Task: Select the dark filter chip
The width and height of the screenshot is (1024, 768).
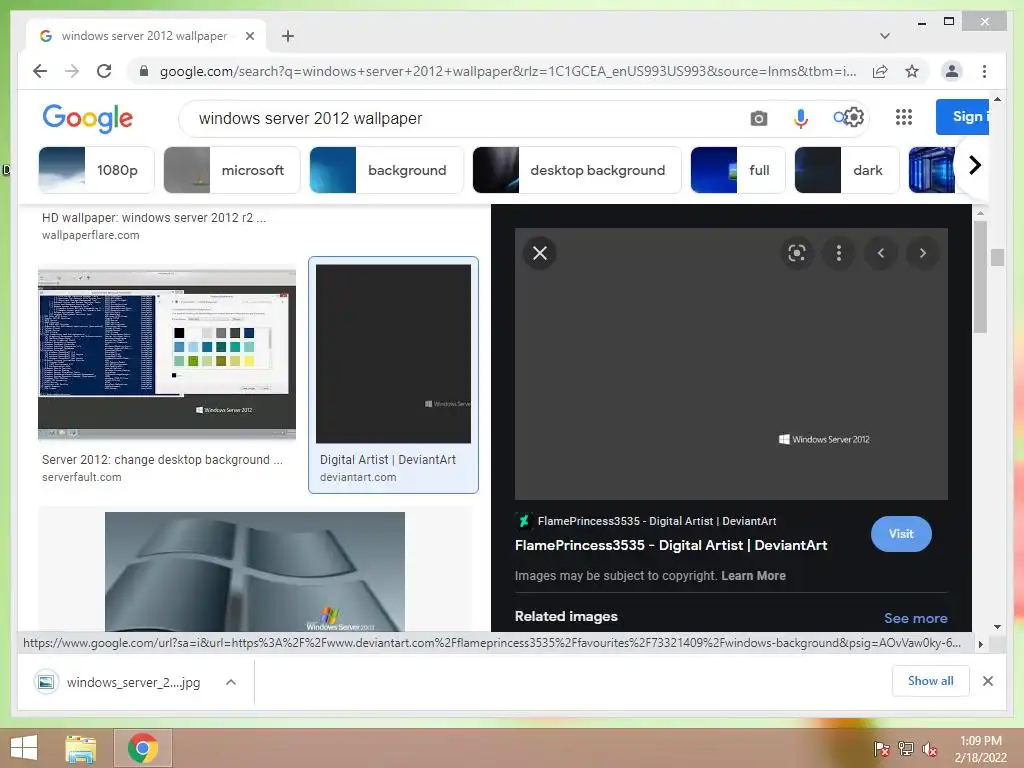Action: 846,170
